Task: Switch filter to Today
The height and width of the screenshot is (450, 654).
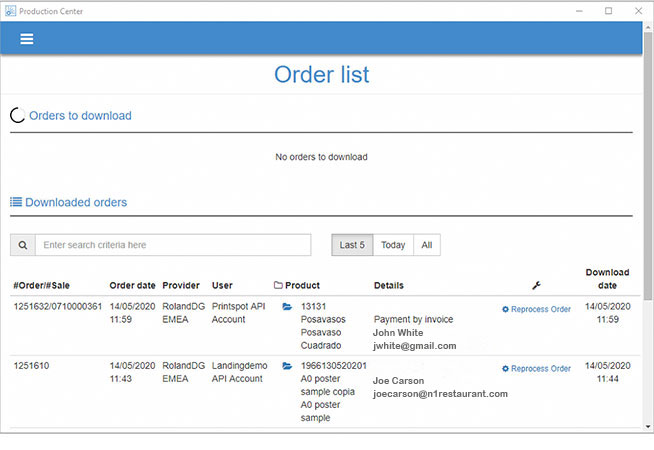Action: (x=393, y=245)
